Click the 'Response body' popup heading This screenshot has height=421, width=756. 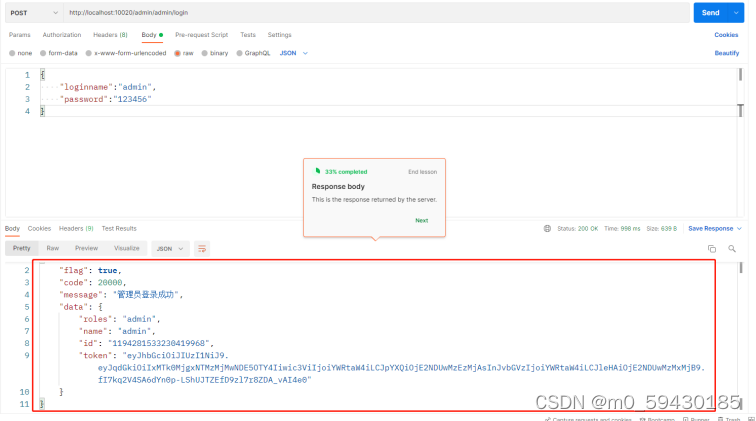click(x=338, y=187)
